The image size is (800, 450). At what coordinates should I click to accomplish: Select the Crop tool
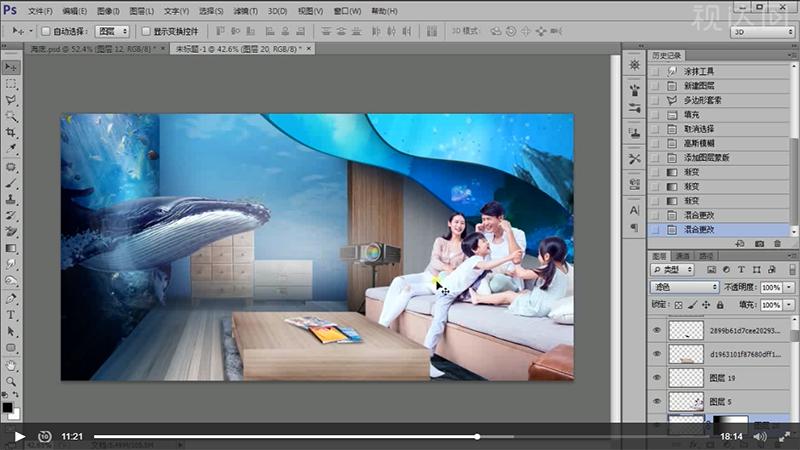(11, 133)
